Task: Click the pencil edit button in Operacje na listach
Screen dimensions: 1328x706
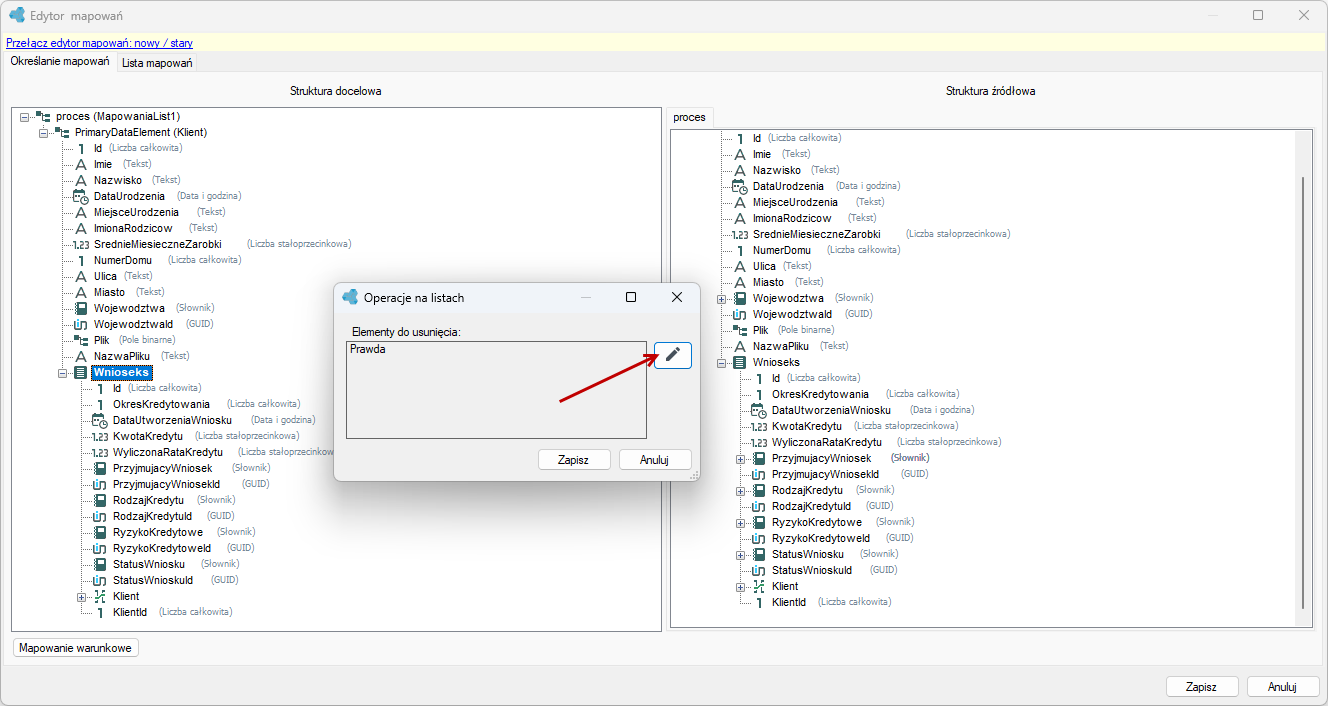Action: (x=673, y=355)
